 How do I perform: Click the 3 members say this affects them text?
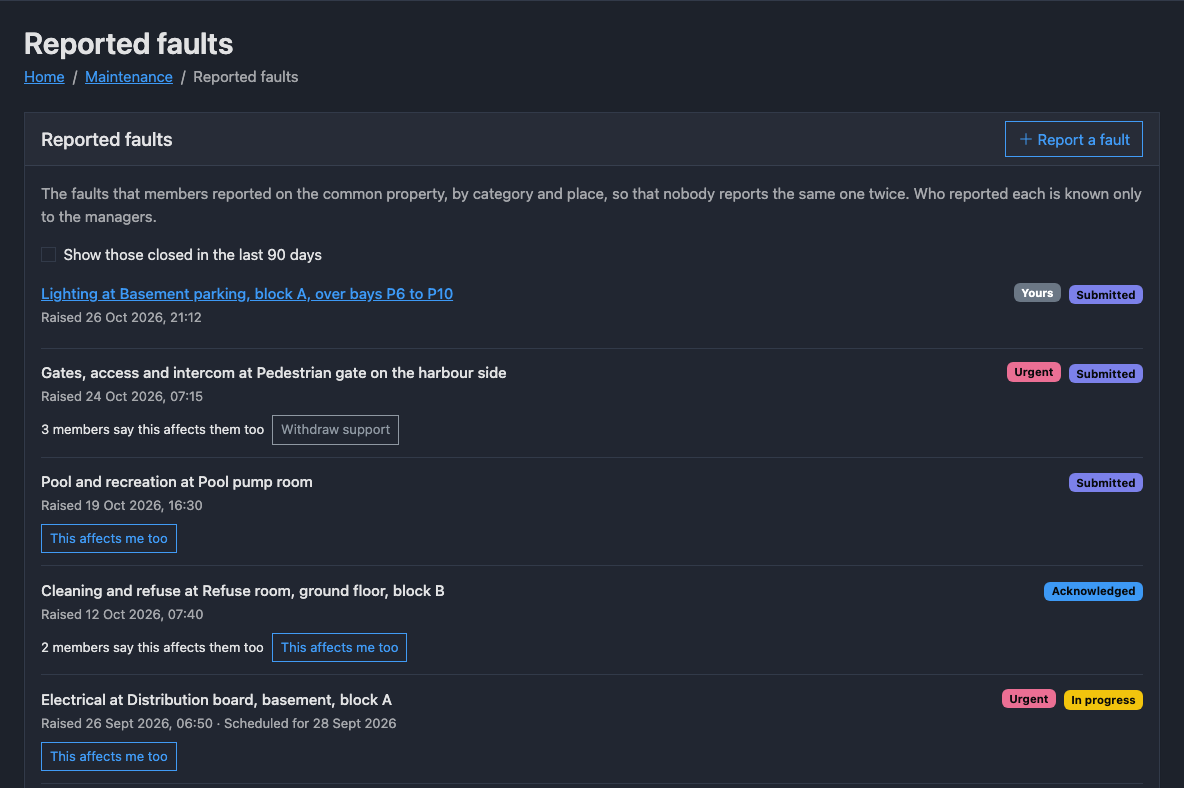153,429
